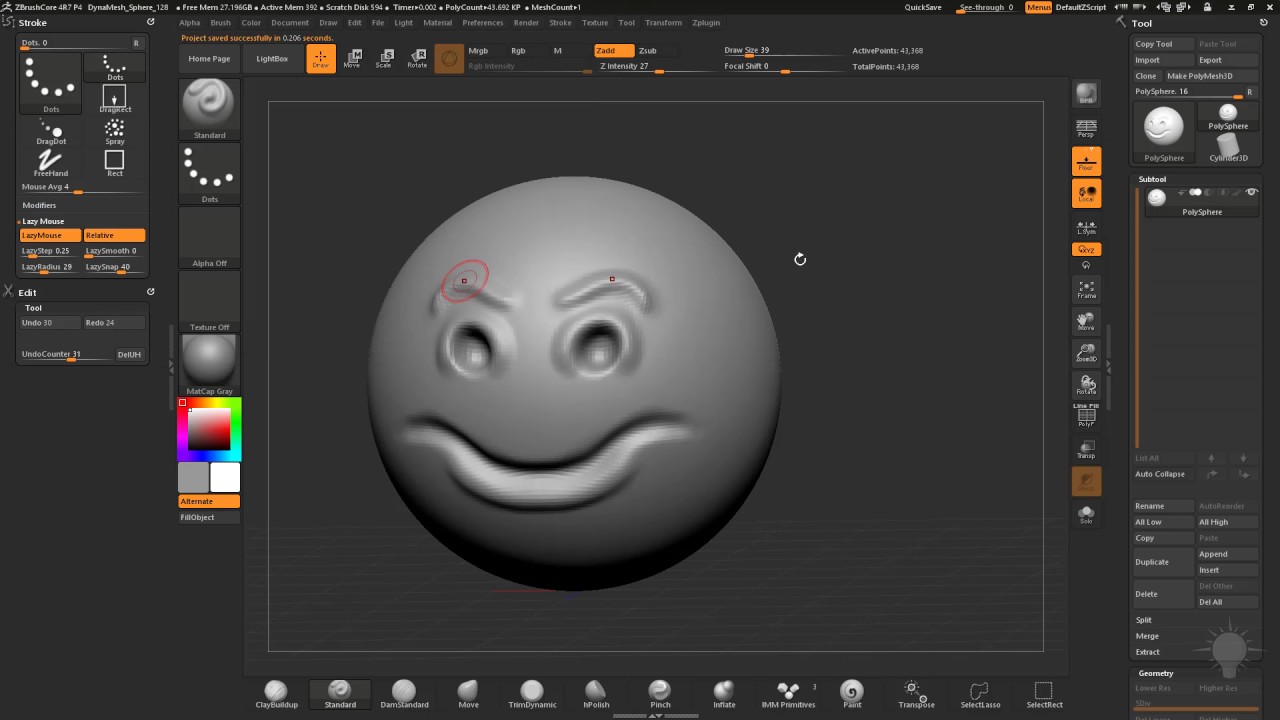Select the TrimDynamic brush
Image resolution: width=1280 pixels, height=720 pixels.
(532, 694)
